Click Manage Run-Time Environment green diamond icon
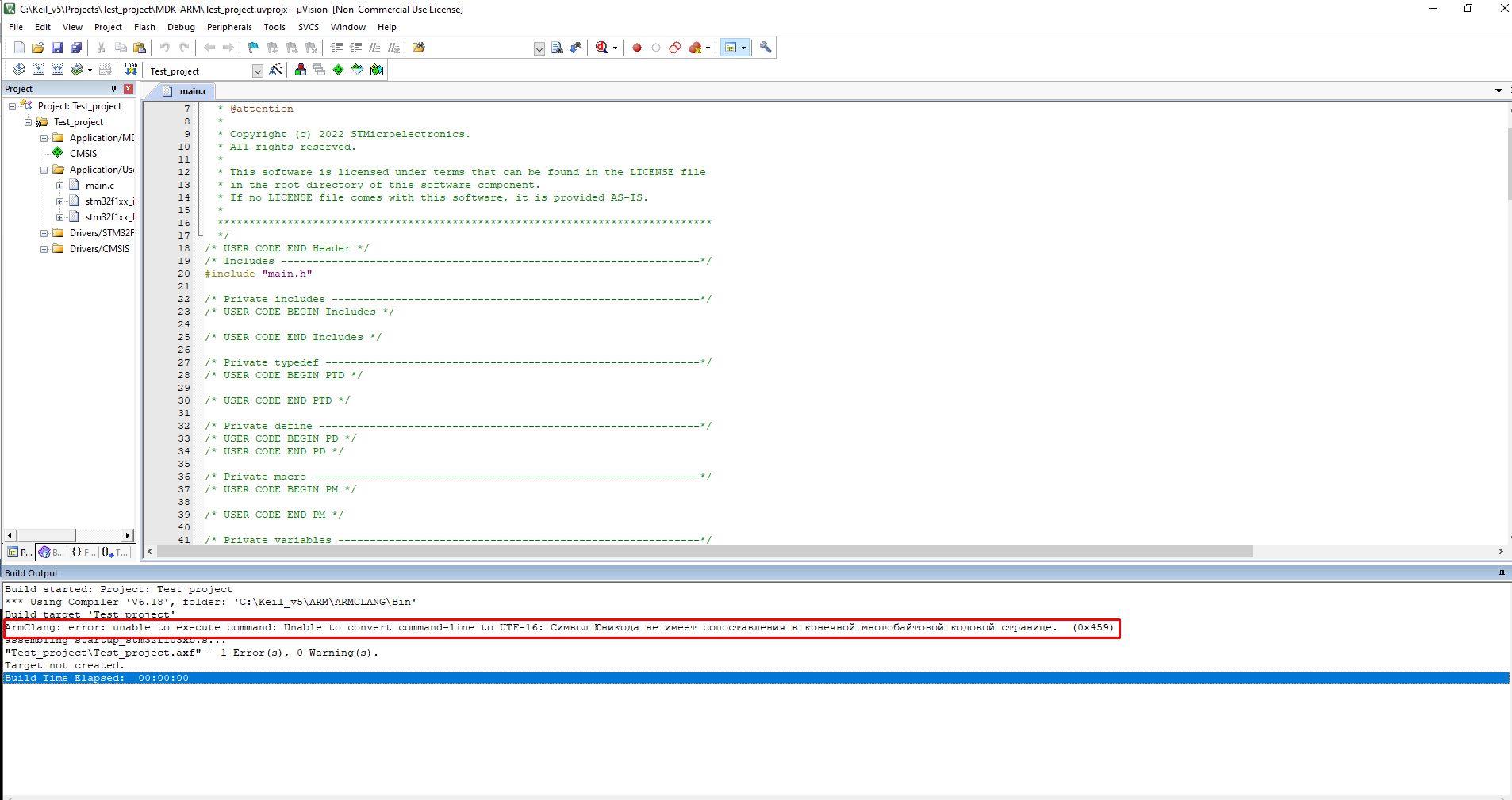 coord(339,70)
